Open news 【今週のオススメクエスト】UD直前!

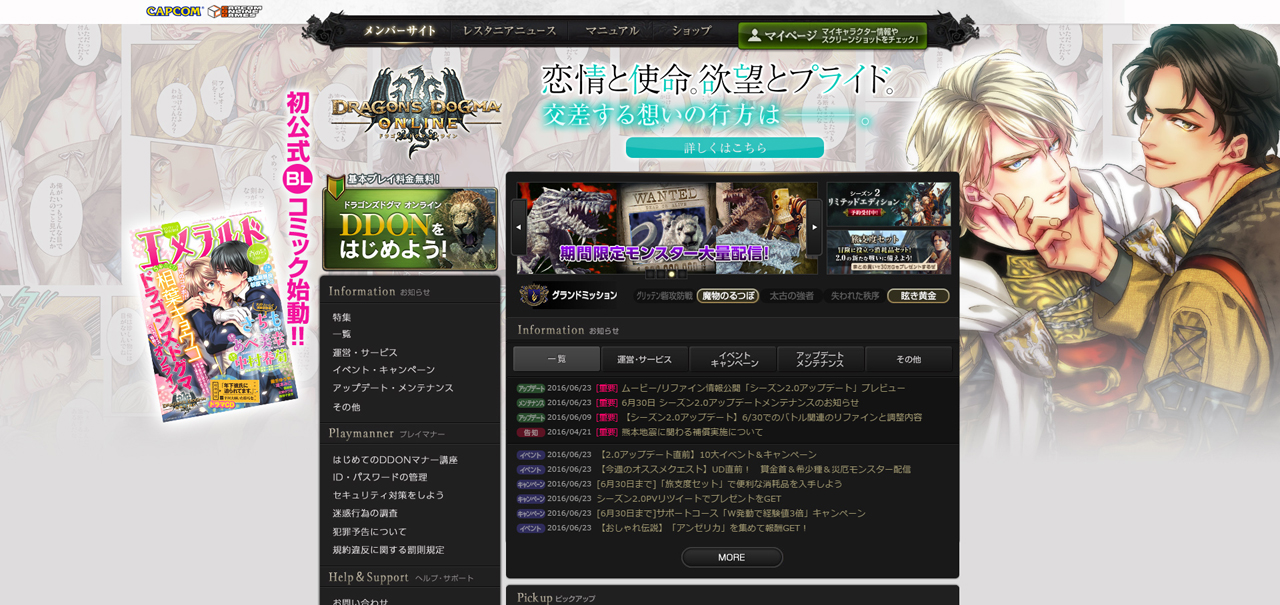click(754, 469)
